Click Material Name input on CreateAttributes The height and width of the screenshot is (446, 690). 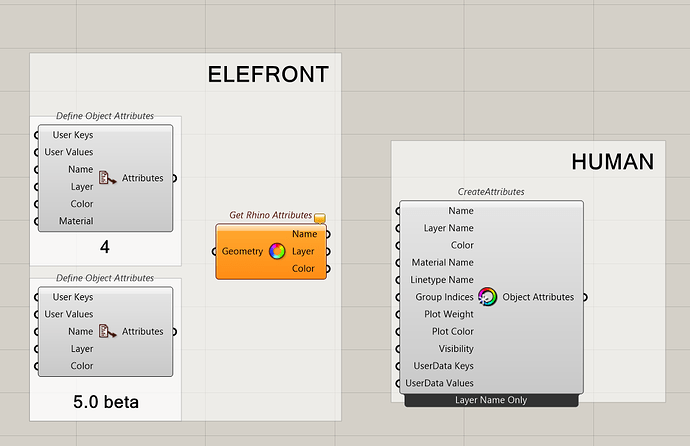tap(442, 263)
